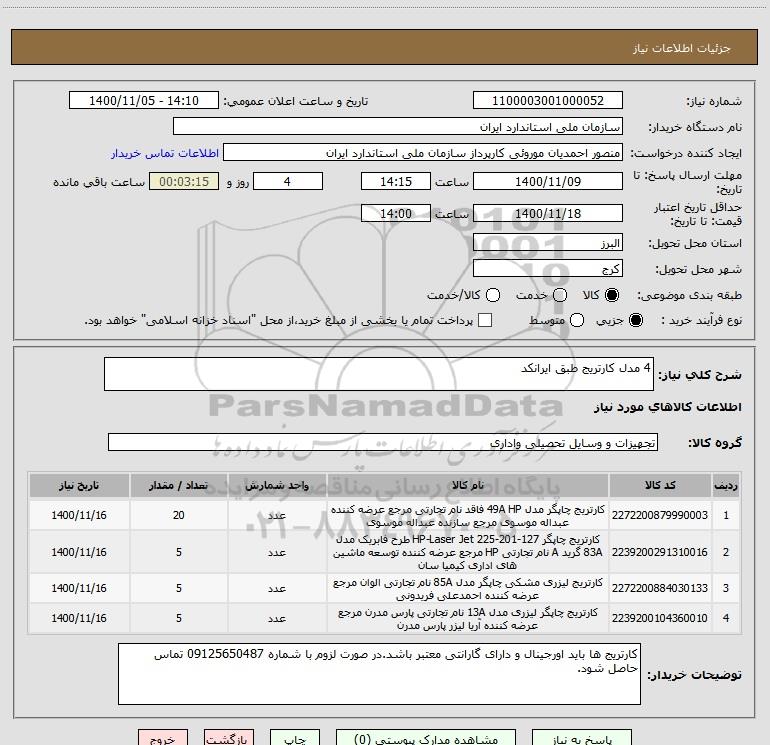Click the HP-Laser Jet 83A cartridge name
770x745 pixels.
(x=468, y=552)
